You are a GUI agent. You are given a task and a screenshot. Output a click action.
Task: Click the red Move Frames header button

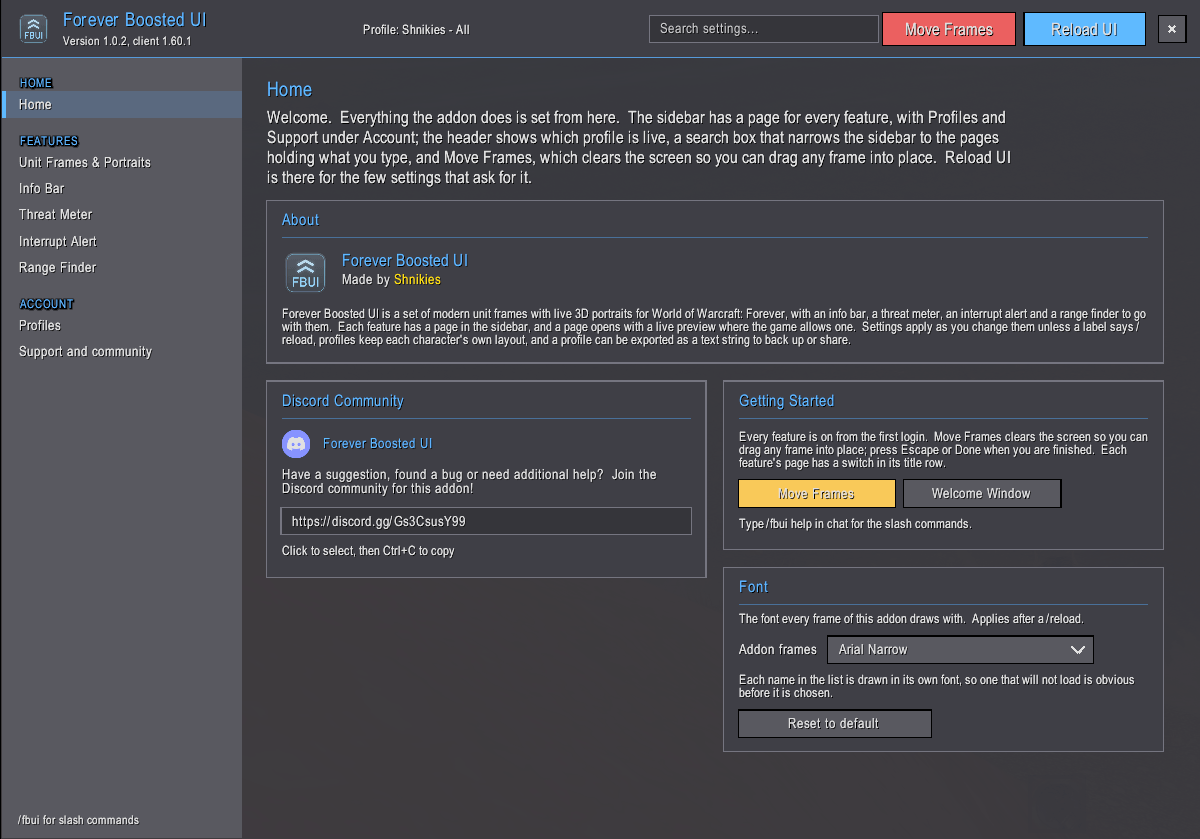click(x=949, y=29)
